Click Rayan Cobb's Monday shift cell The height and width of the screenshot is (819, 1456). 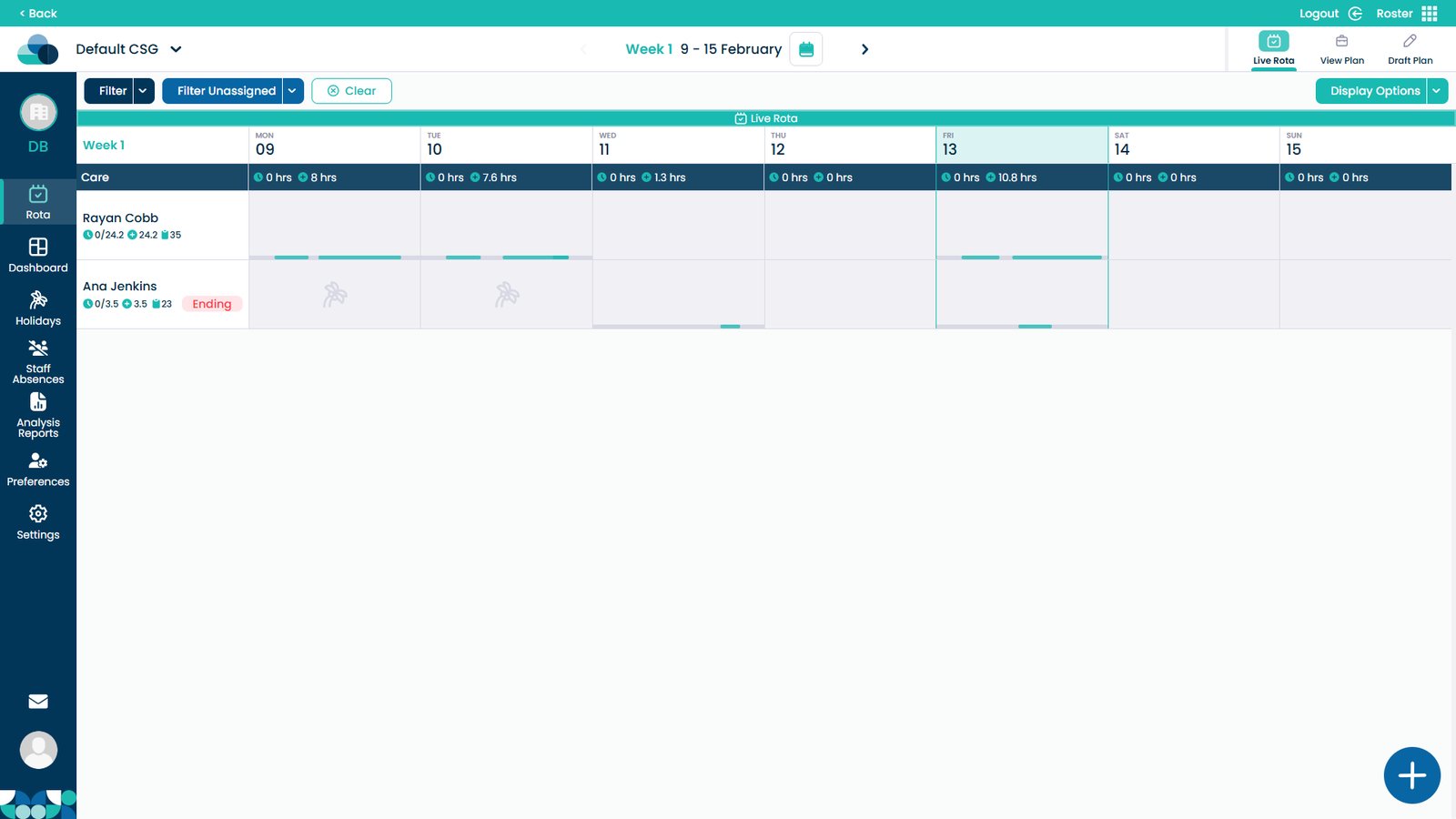click(334, 226)
